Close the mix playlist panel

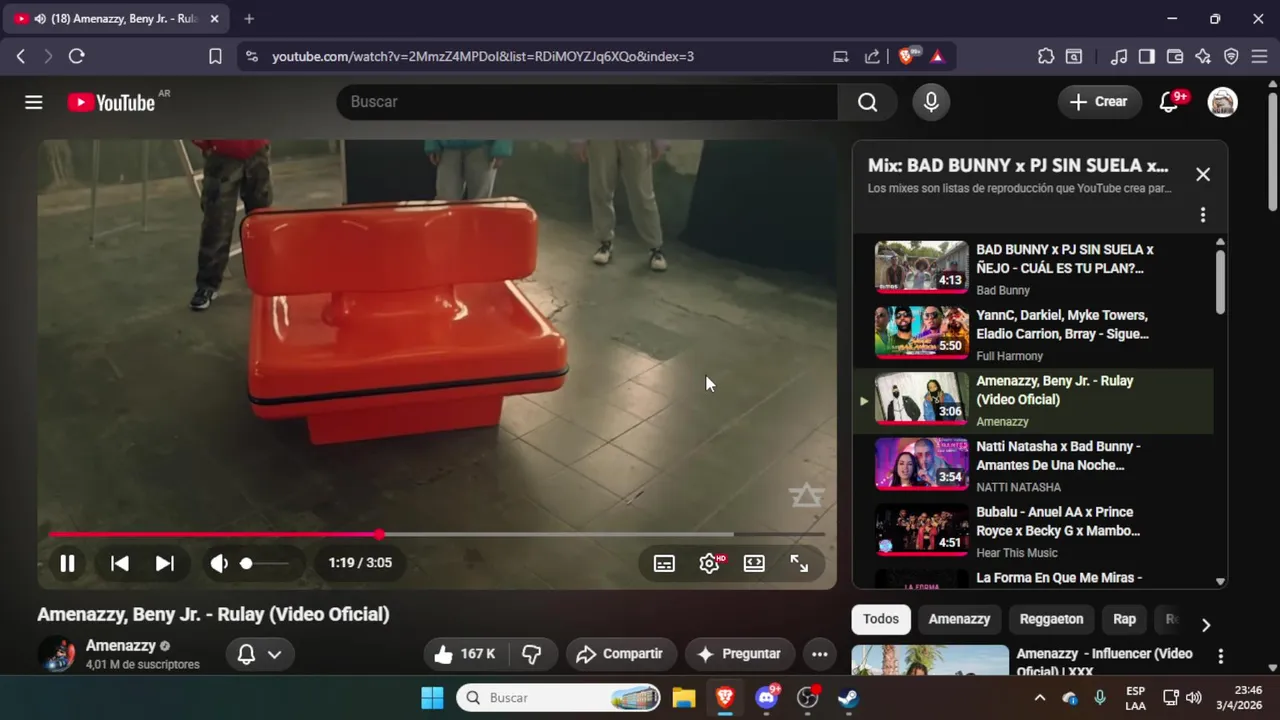[1203, 174]
